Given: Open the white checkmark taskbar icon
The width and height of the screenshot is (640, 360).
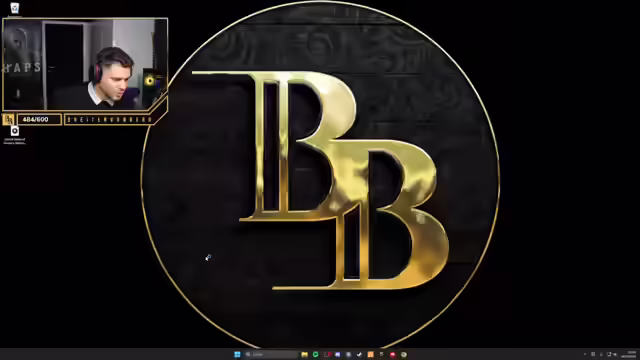Looking at the screenshot, I should point(359,354).
